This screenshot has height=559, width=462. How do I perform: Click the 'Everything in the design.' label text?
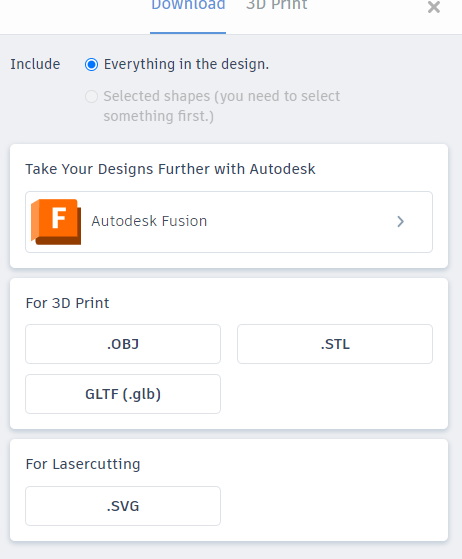[x=186, y=65]
